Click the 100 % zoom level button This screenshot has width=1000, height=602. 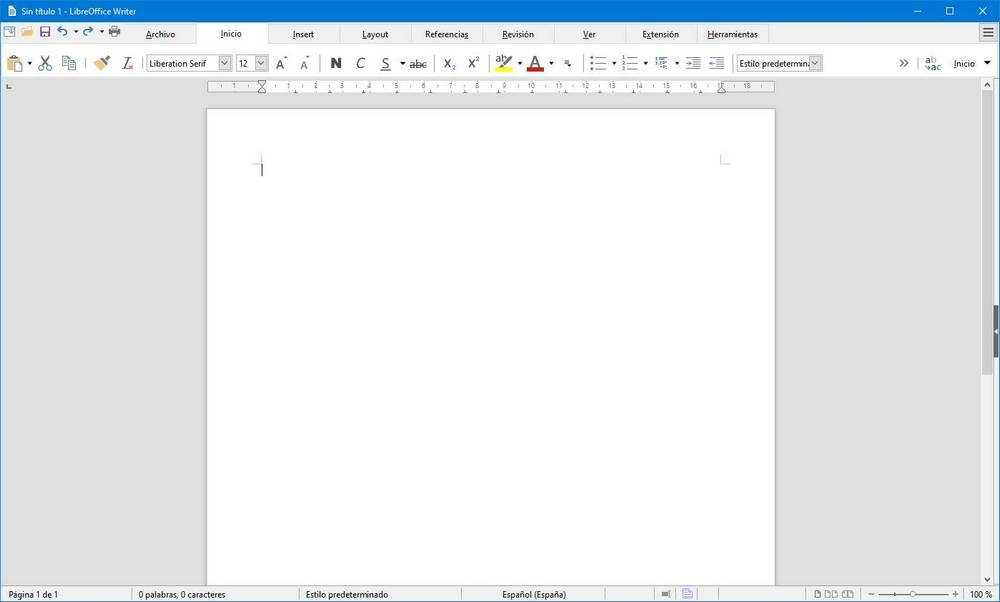[980, 594]
